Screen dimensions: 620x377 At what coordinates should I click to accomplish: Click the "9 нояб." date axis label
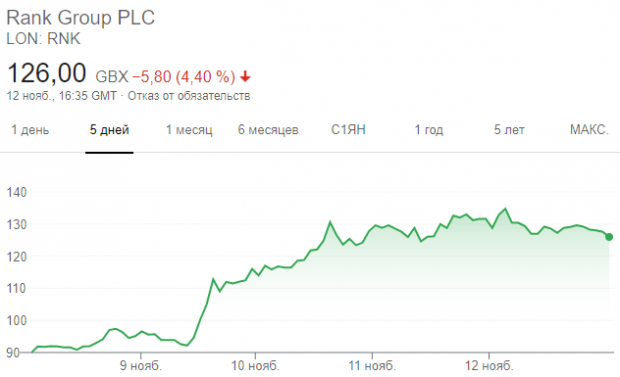[141, 366]
